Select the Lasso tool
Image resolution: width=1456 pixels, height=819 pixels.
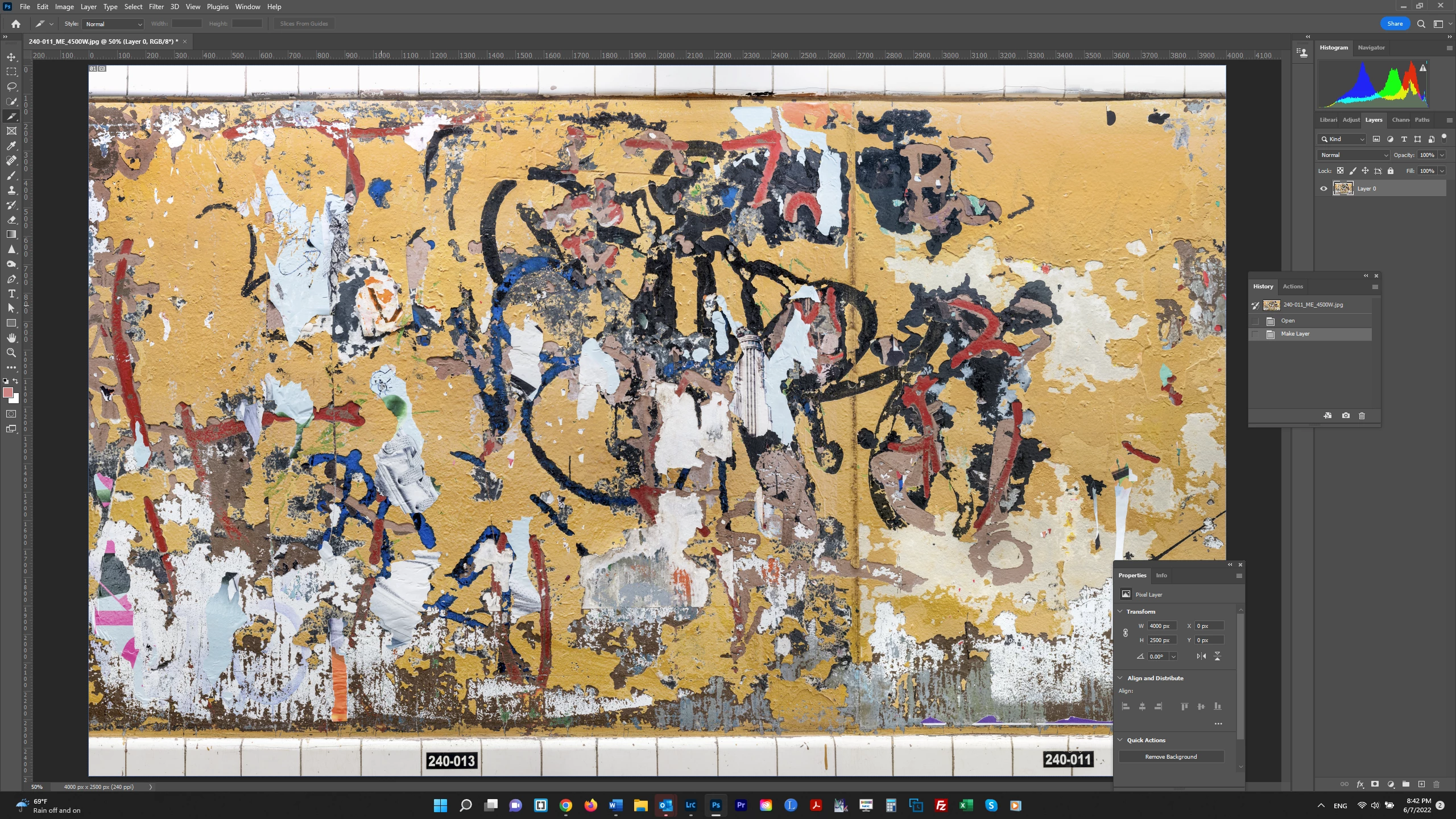coord(11,86)
